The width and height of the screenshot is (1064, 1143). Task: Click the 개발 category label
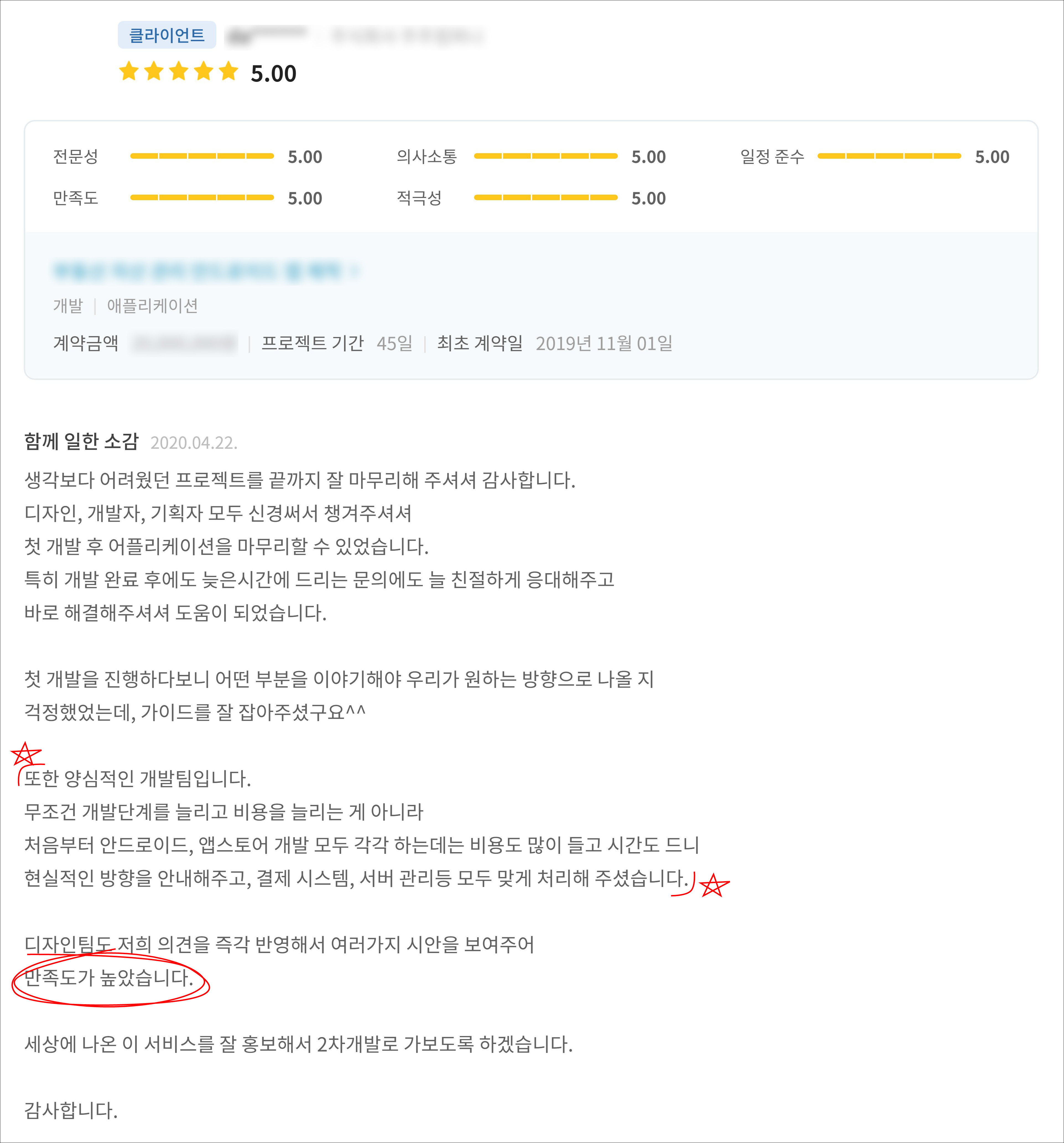[68, 305]
